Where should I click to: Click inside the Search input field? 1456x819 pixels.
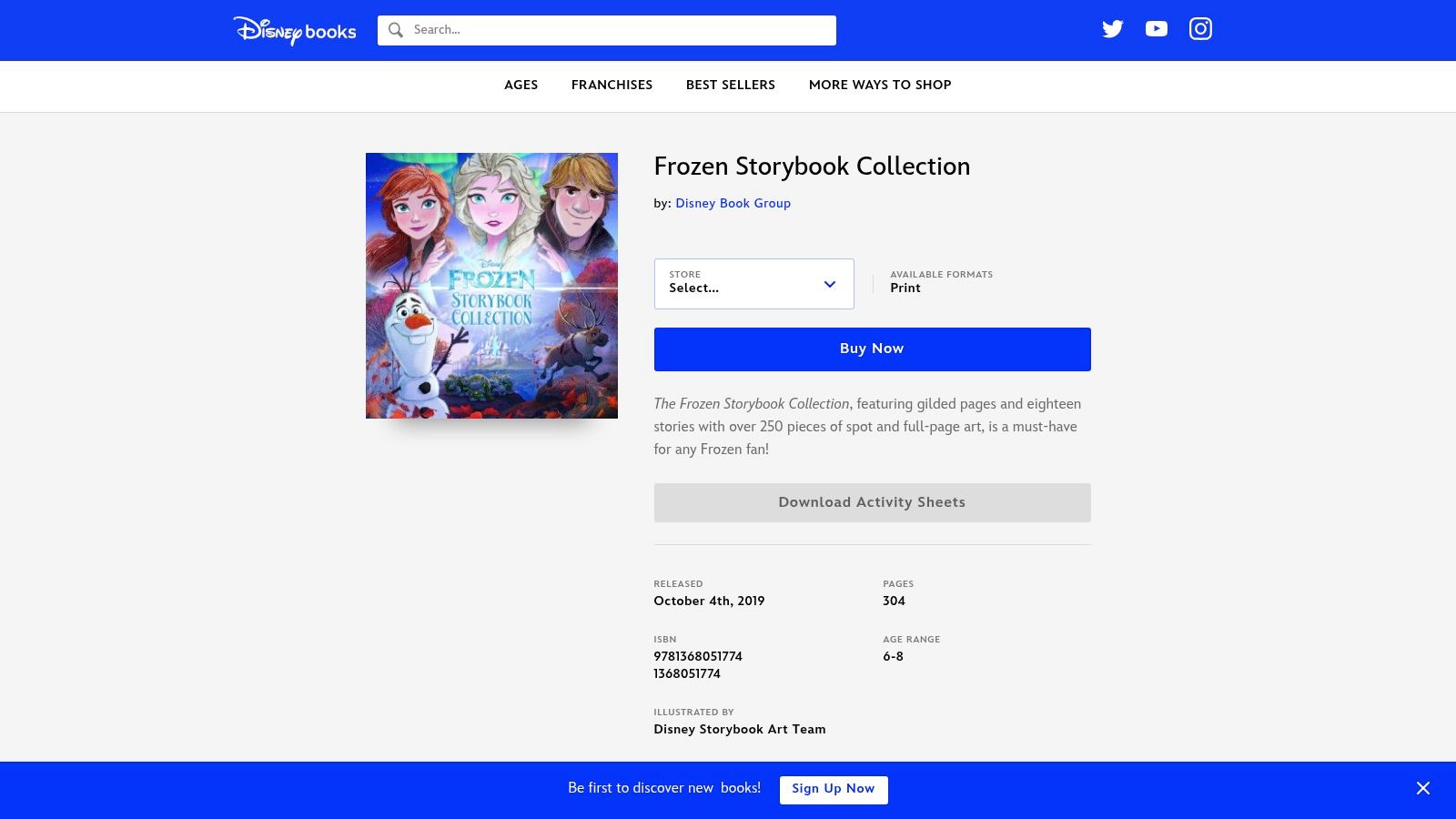tap(607, 30)
